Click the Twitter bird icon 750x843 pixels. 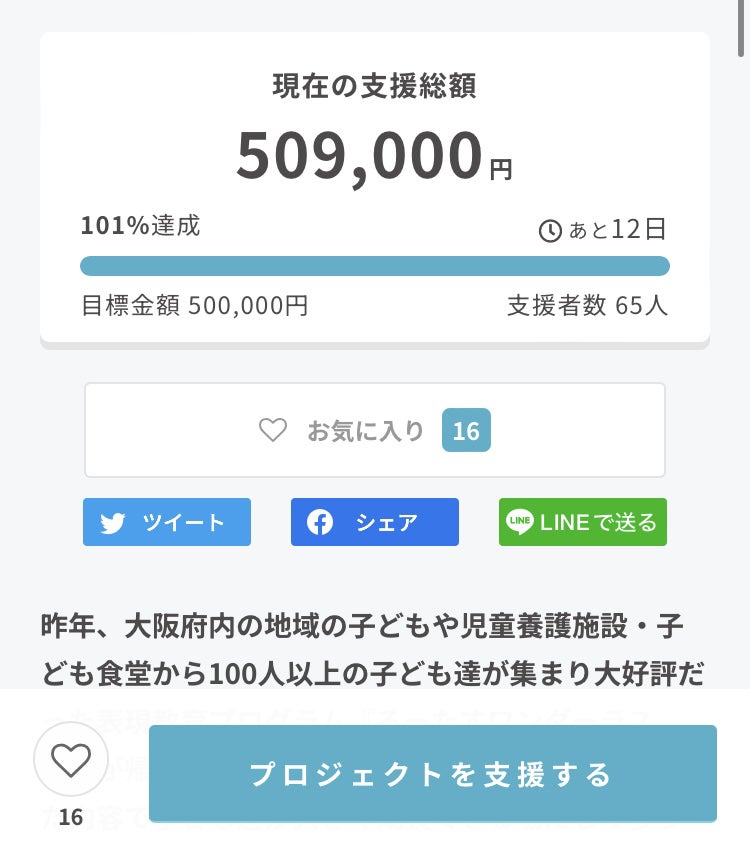point(113,523)
